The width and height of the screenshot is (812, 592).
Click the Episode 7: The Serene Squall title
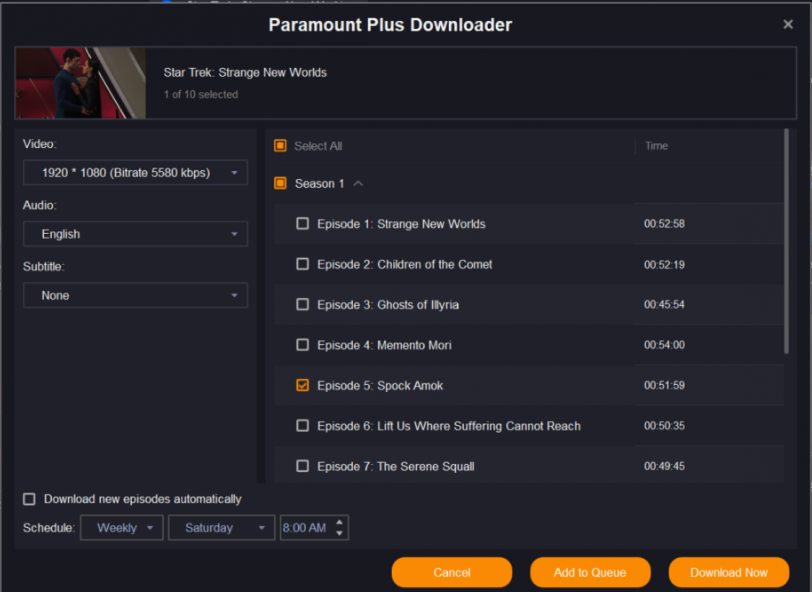[x=396, y=466]
